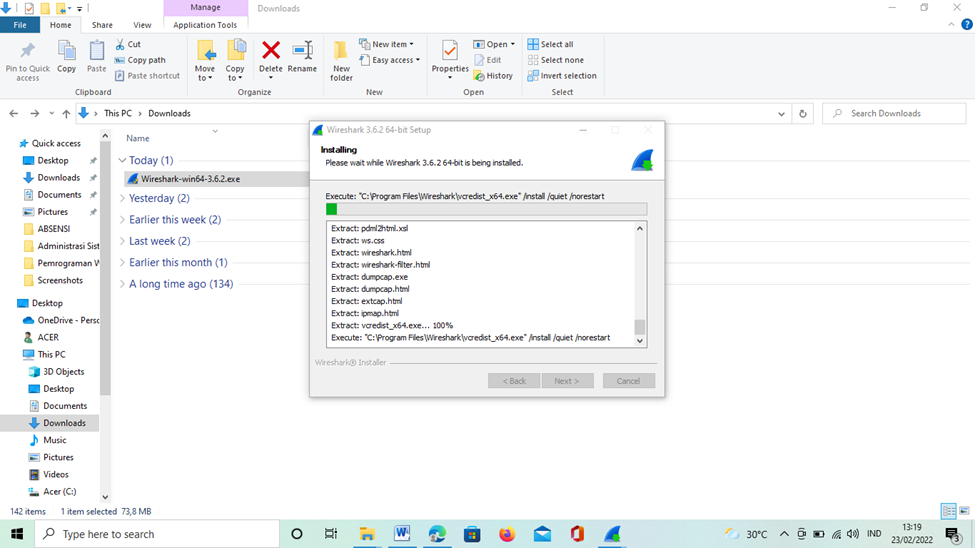This screenshot has height=548, width=975.
Task: Expand the Earlier this month (1) group
Action: (122, 262)
